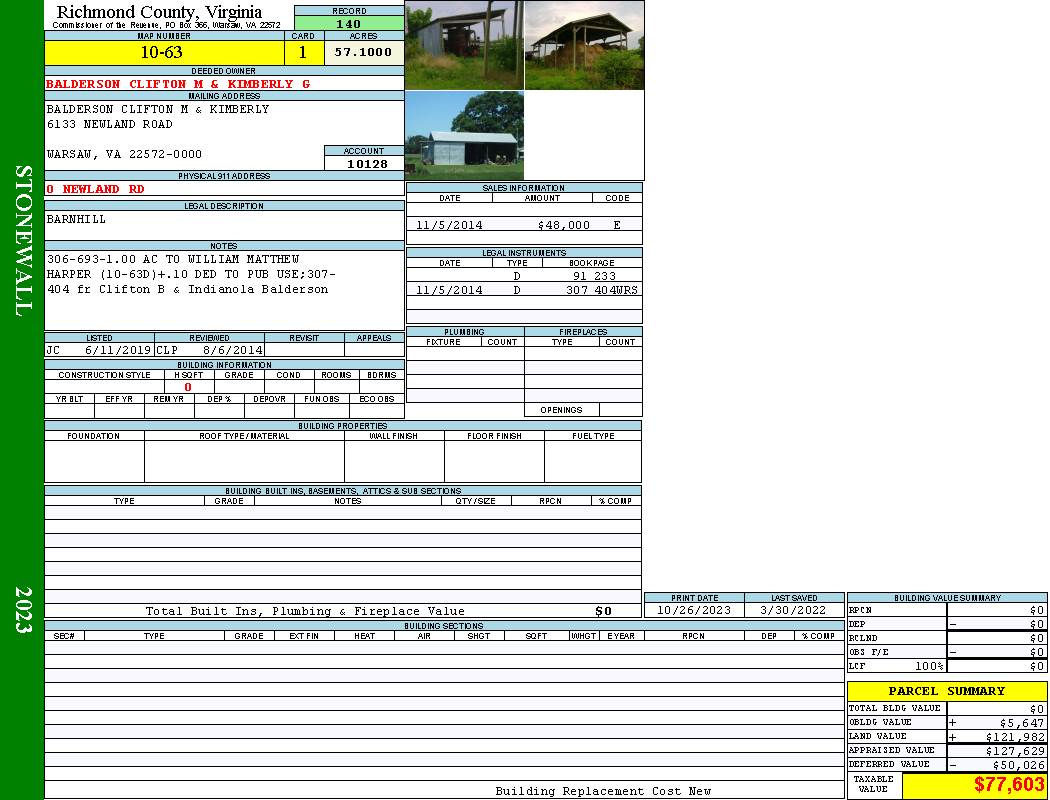Open the top-right open shed photo
Viewport: 1050px width, 800px height.
pyautogui.click(x=584, y=45)
